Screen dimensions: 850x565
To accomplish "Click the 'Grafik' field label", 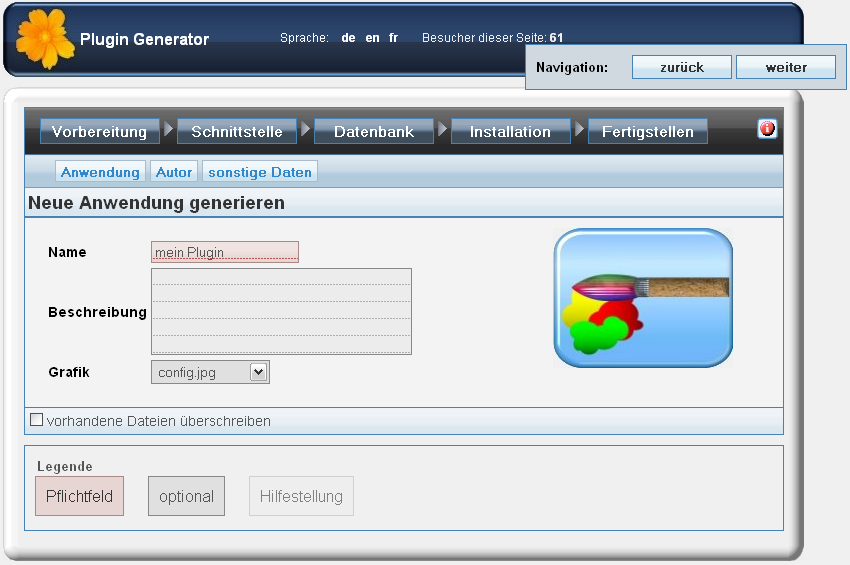I will 69,372.
